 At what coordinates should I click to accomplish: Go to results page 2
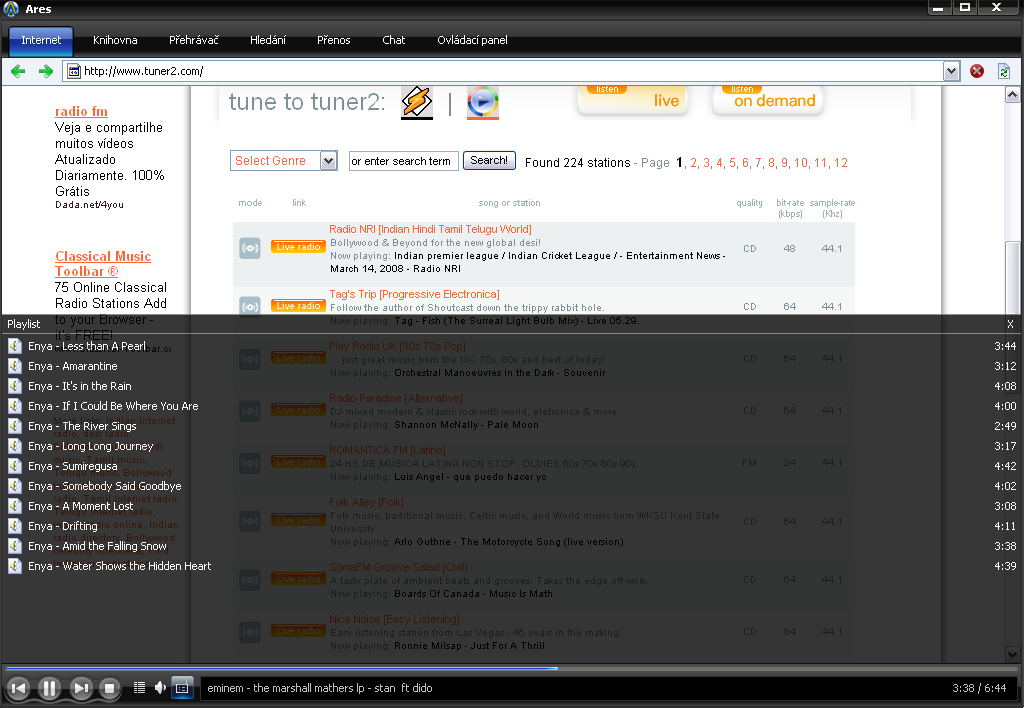pyautogui.click(x=694, y=163)
